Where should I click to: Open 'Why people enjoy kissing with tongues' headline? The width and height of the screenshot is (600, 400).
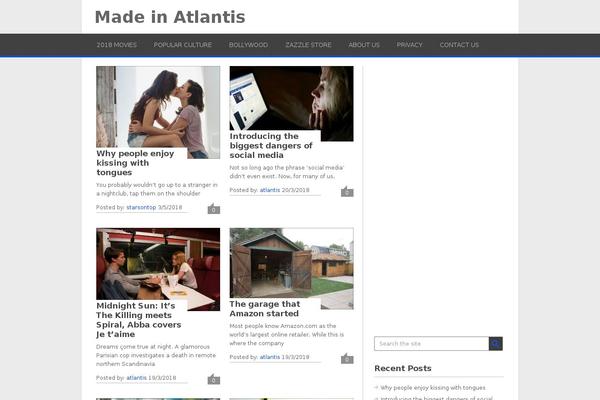(x=135, y=163)
